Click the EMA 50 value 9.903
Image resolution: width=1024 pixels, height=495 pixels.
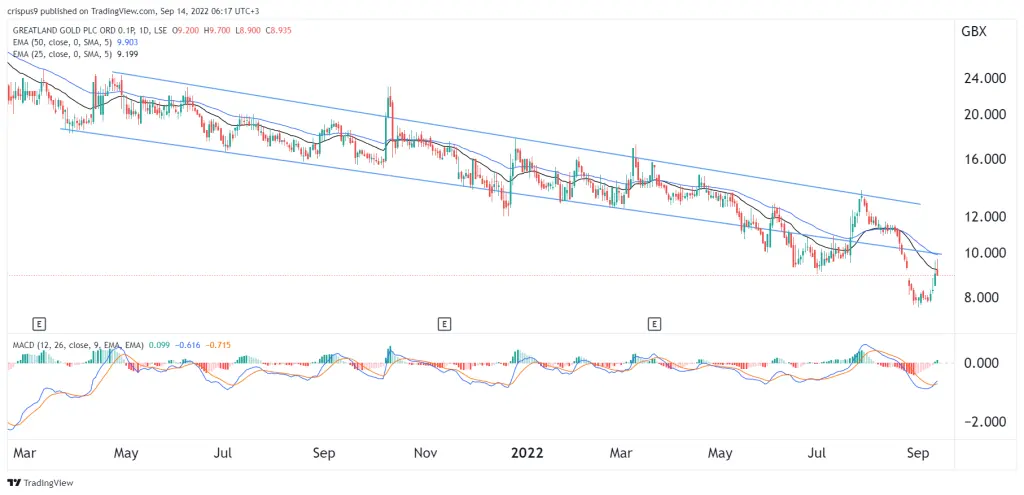tap(127, 41)
